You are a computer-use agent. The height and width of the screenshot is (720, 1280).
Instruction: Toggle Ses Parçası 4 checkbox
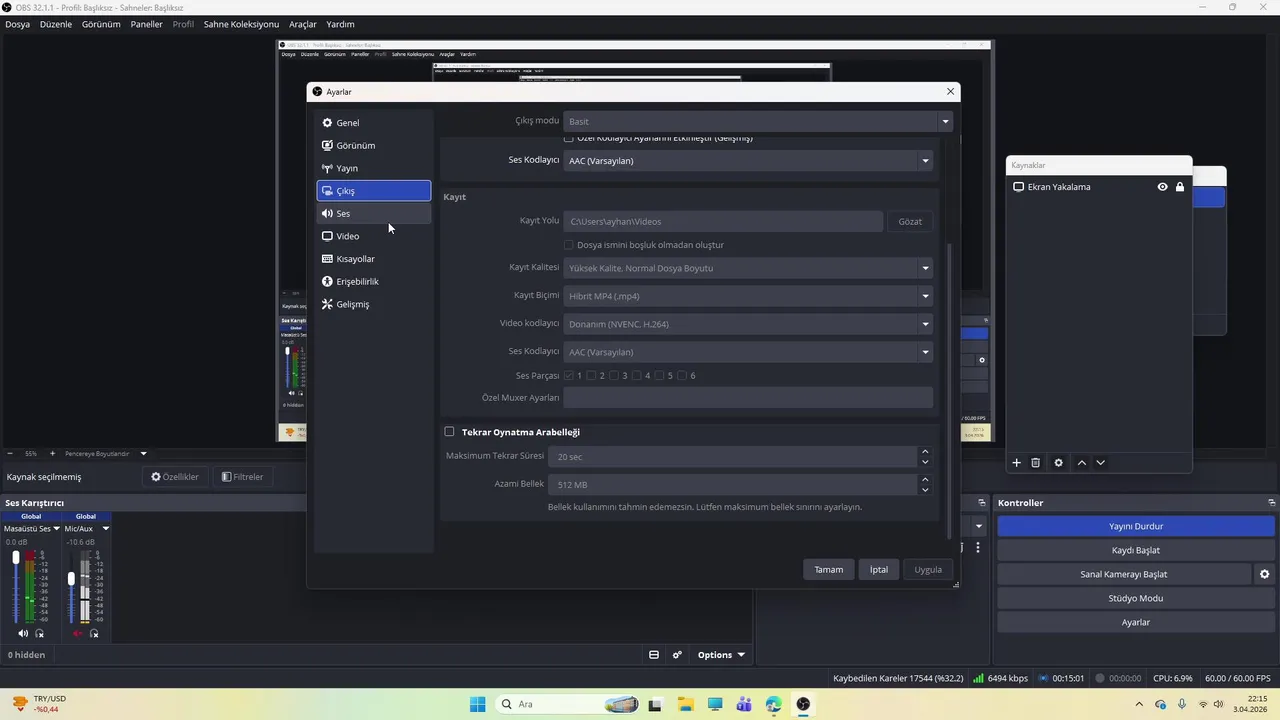coord(637,376)
